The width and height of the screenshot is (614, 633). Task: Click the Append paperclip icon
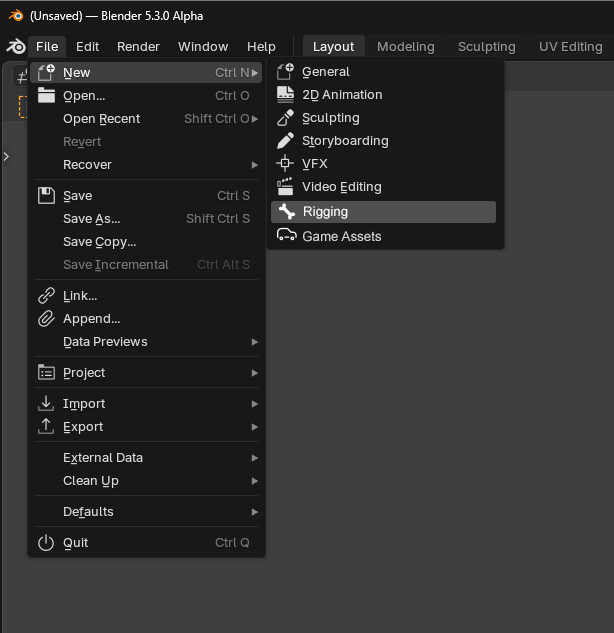[x=46, y=319]
